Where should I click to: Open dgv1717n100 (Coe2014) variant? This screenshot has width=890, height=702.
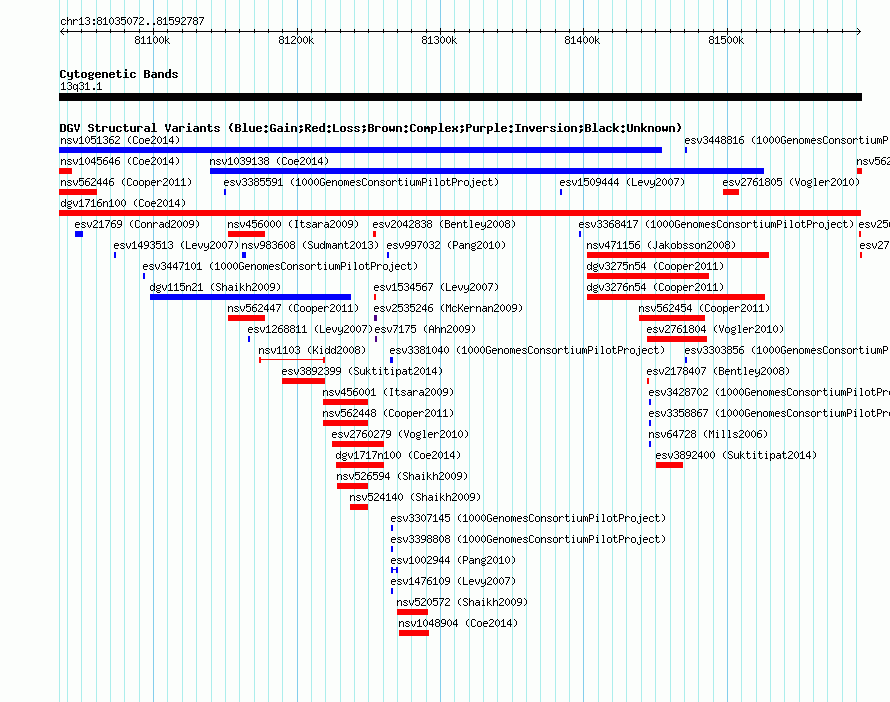[398, 455]
